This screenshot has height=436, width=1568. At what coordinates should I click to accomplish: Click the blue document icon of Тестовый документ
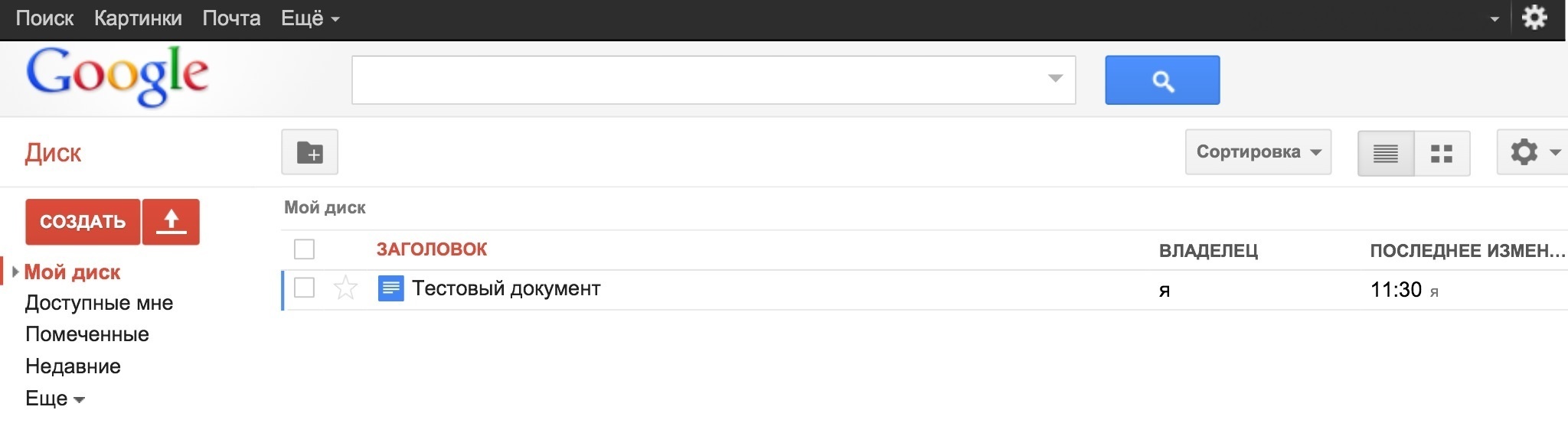[x=391, y=288]
